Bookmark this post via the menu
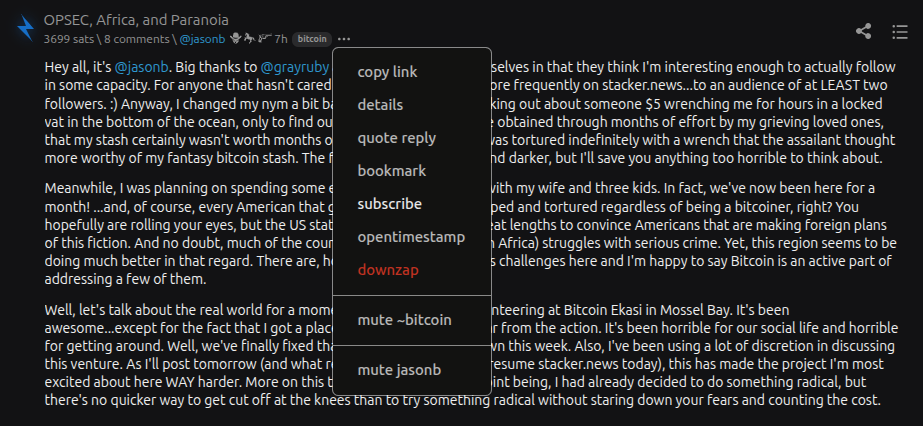The image size is (923, 426). coord(391,171)
